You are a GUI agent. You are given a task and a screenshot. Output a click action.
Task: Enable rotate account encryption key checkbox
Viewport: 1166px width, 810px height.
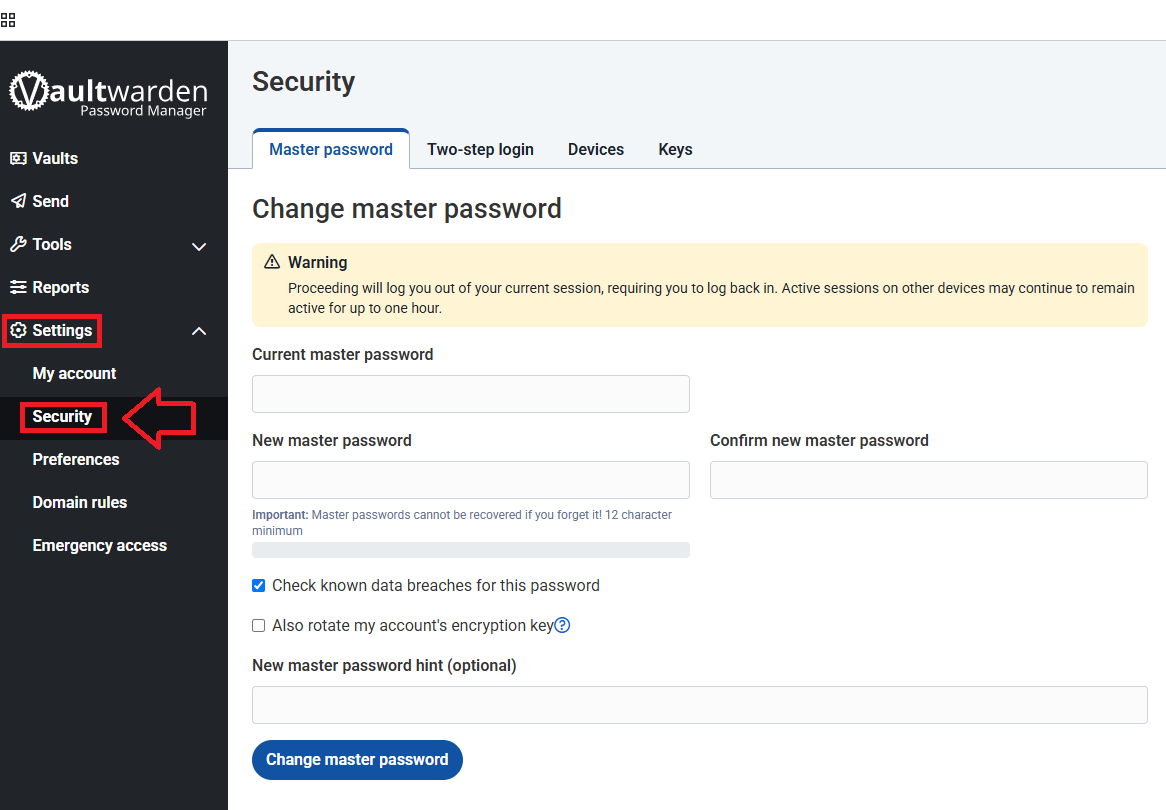[259, 626]
